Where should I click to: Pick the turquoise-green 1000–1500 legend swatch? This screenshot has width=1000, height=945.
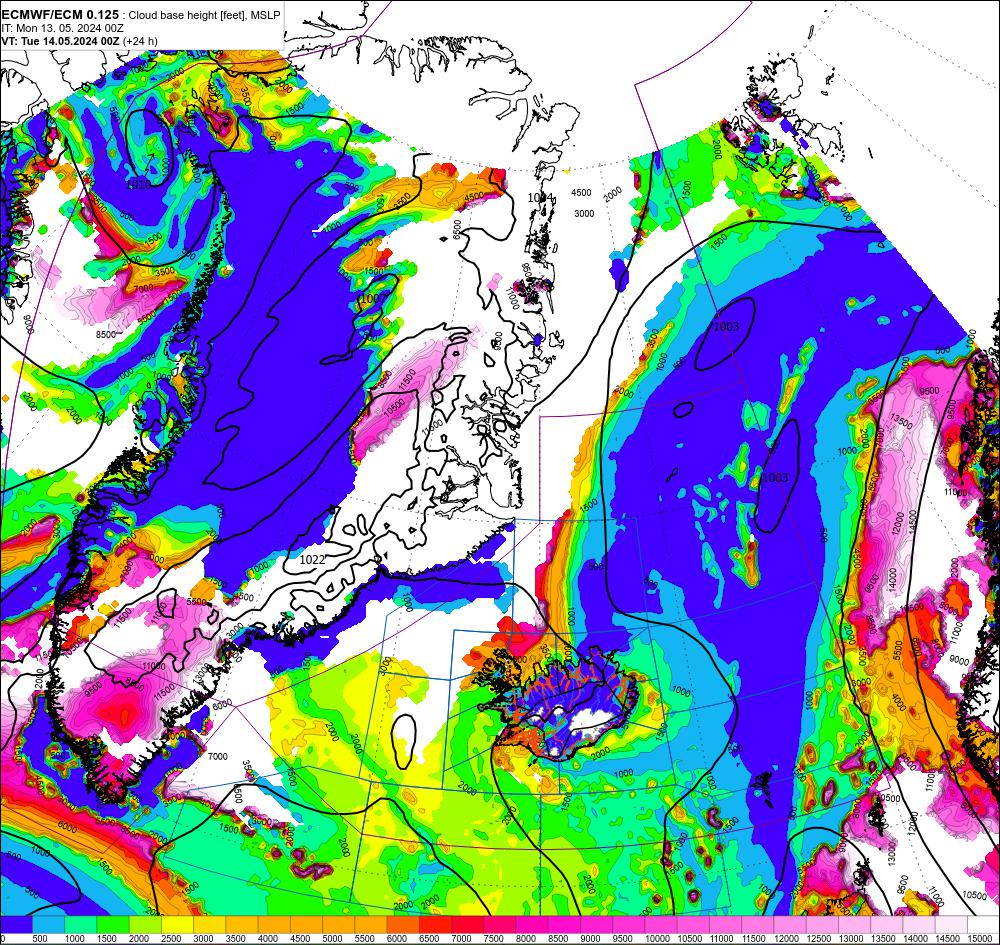click(x=81, y=924)
